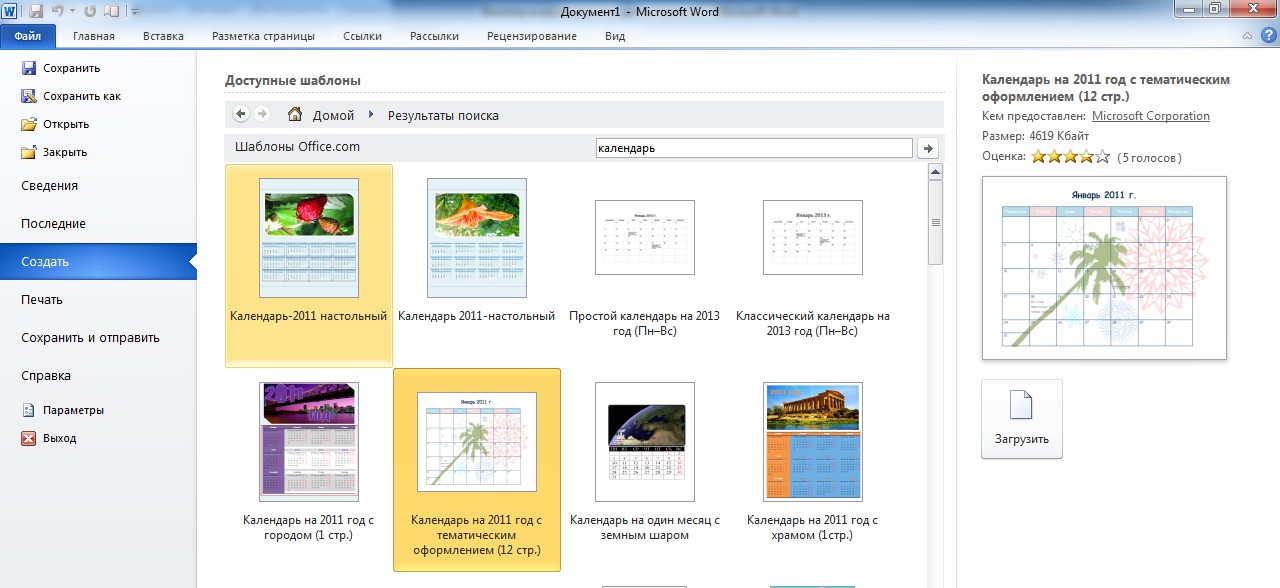1280x588 pixels.
Task: Minimize the ribbon with the caret icon
Action: 1247,36
